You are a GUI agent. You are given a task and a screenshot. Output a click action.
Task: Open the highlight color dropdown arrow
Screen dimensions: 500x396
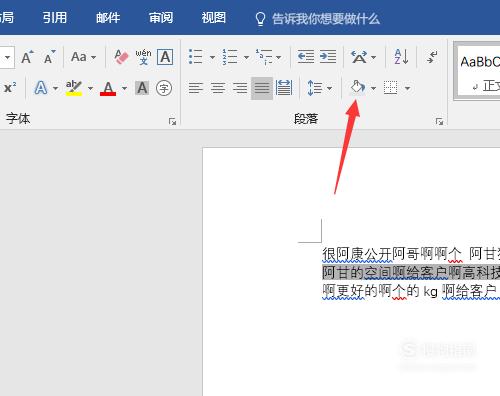point(90,88)
